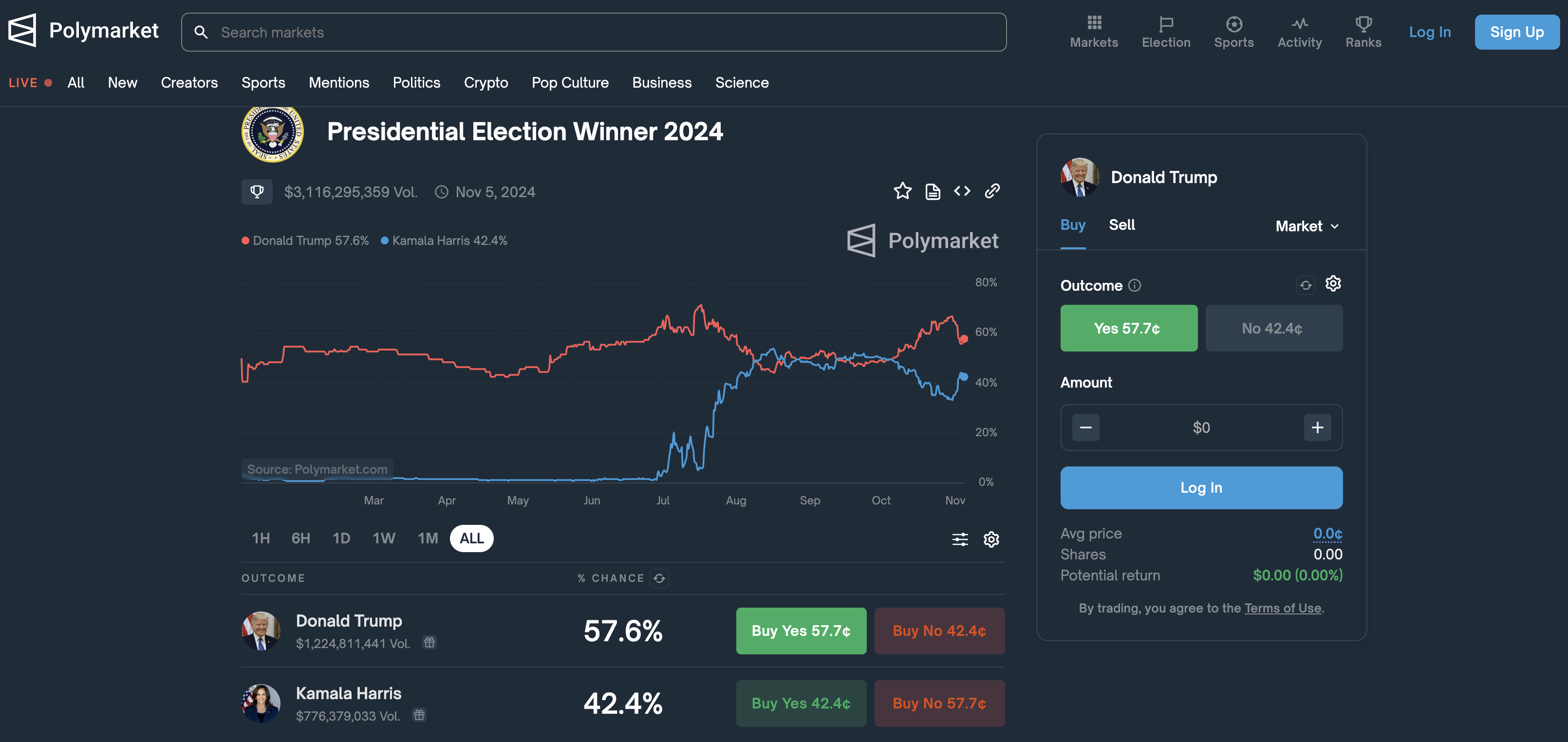Switch chart range to 1W
This screenshot has width=1568, height=742.
(x=384, y=538)
